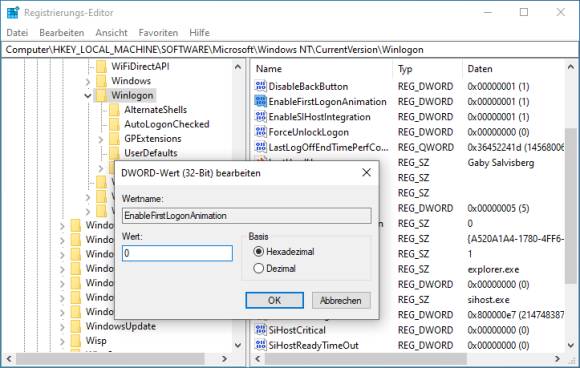Click the WindowsUpdate folder icon
This screenshot has width=580, height=368.
click(76, 326)
